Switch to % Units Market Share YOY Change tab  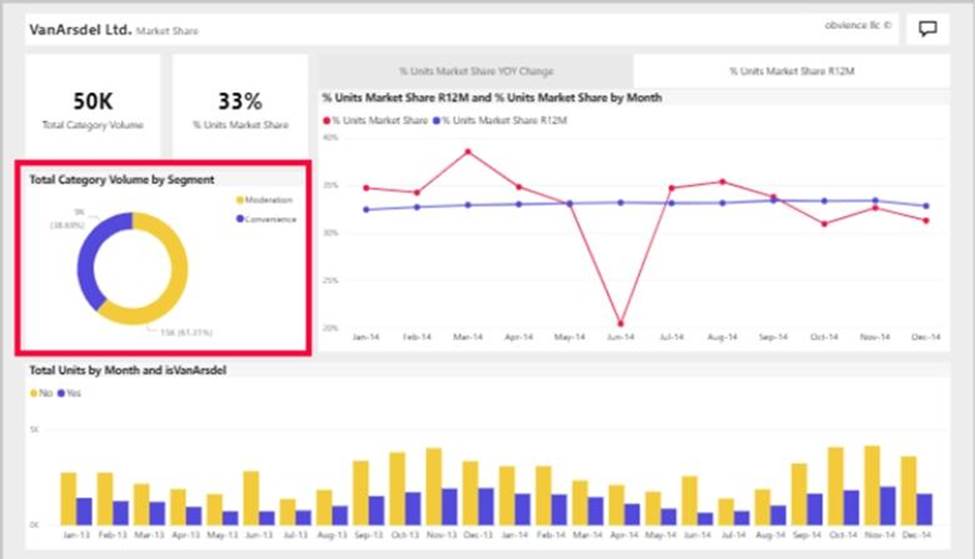coord(476,72)
